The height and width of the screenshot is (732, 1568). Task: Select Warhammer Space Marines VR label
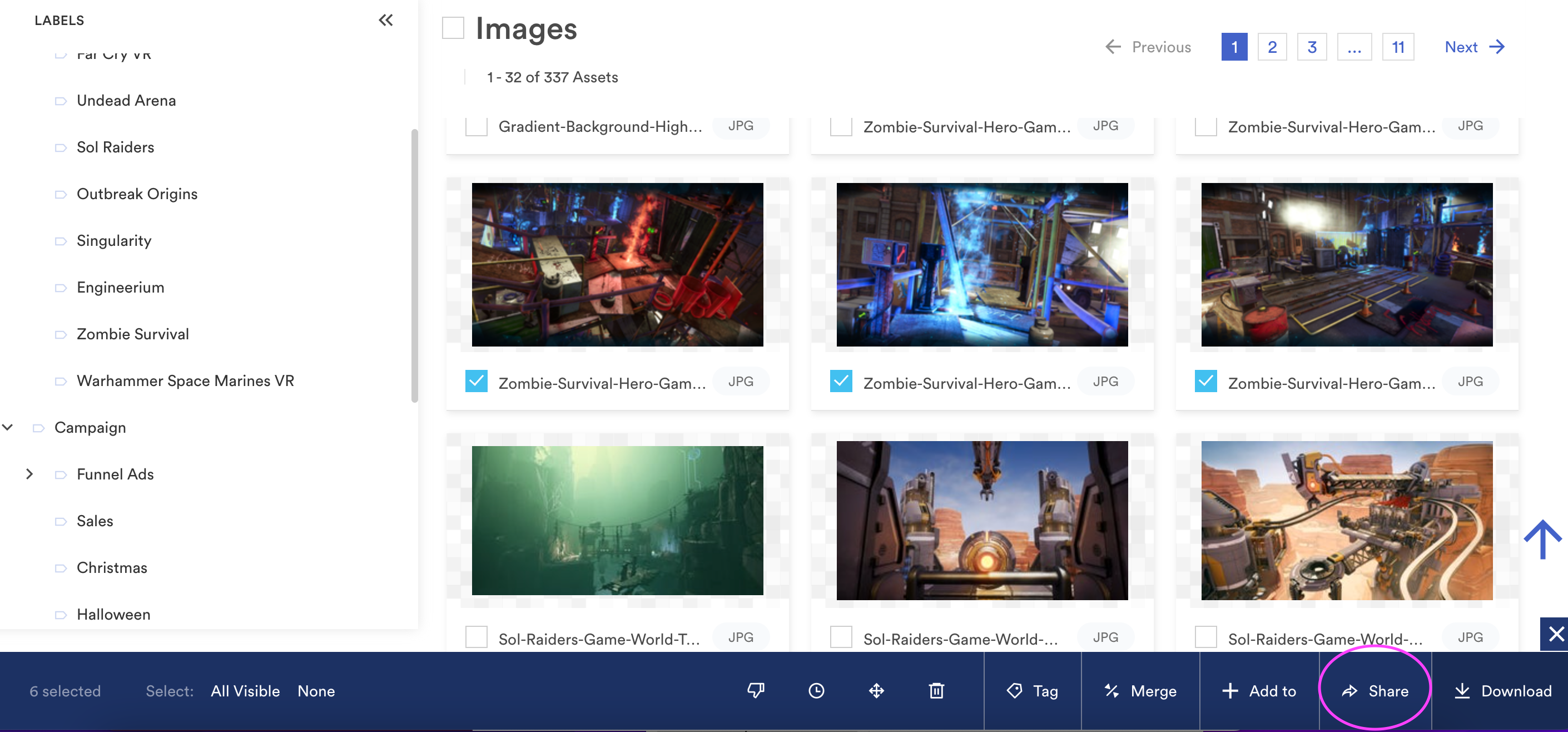185,380
